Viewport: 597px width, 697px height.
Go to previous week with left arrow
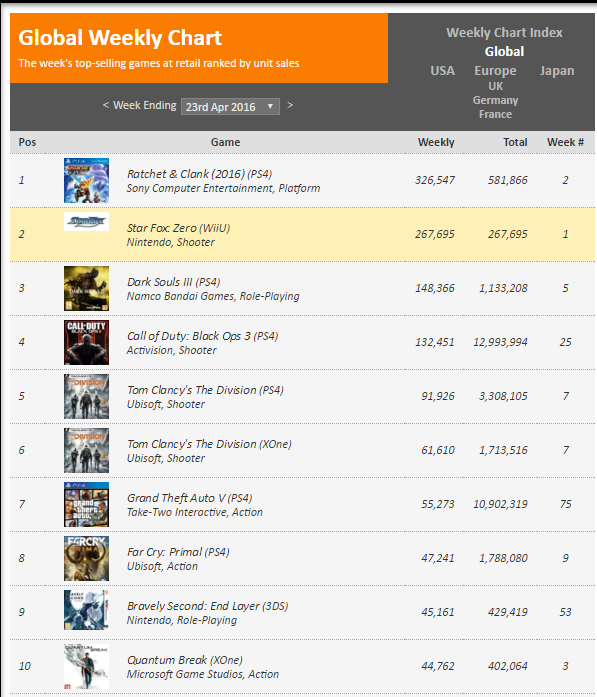106,105
